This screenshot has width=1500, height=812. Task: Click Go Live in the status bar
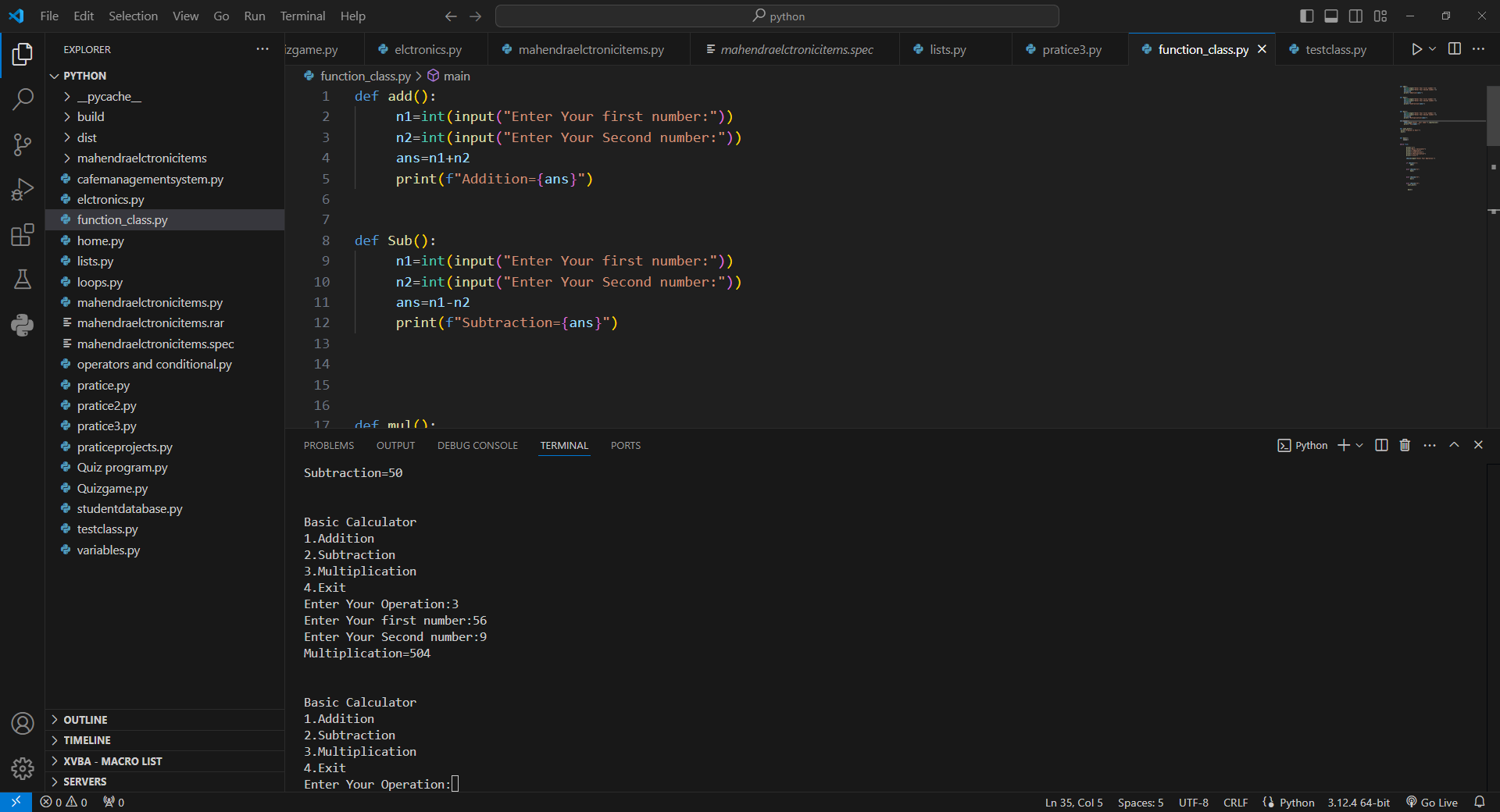pyautogui.click(x=1432, y=802)
